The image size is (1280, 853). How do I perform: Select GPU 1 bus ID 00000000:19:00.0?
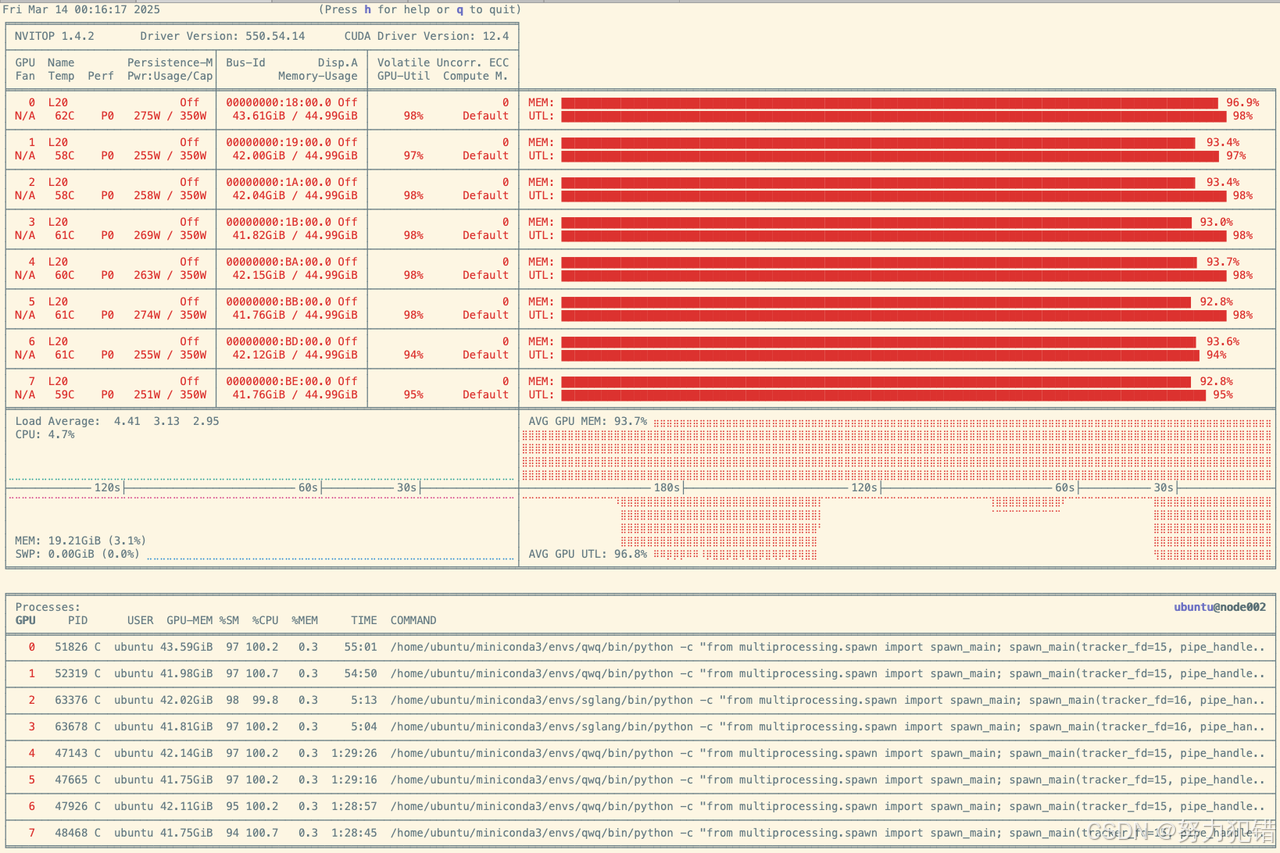tap(278, 142)
